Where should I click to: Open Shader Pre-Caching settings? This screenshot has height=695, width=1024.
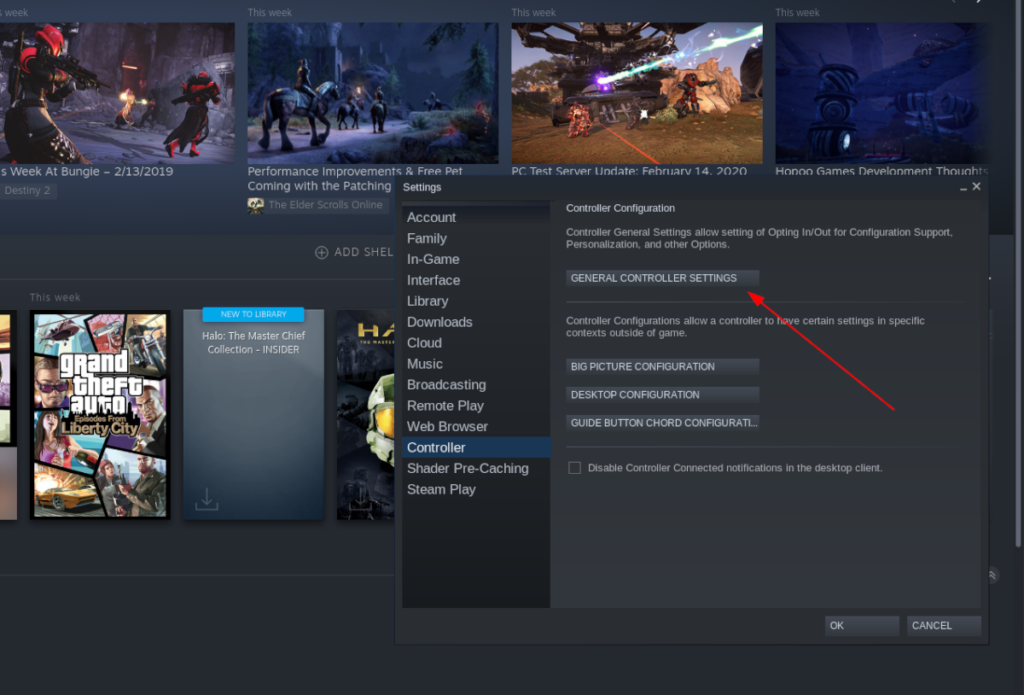point(468,468)
